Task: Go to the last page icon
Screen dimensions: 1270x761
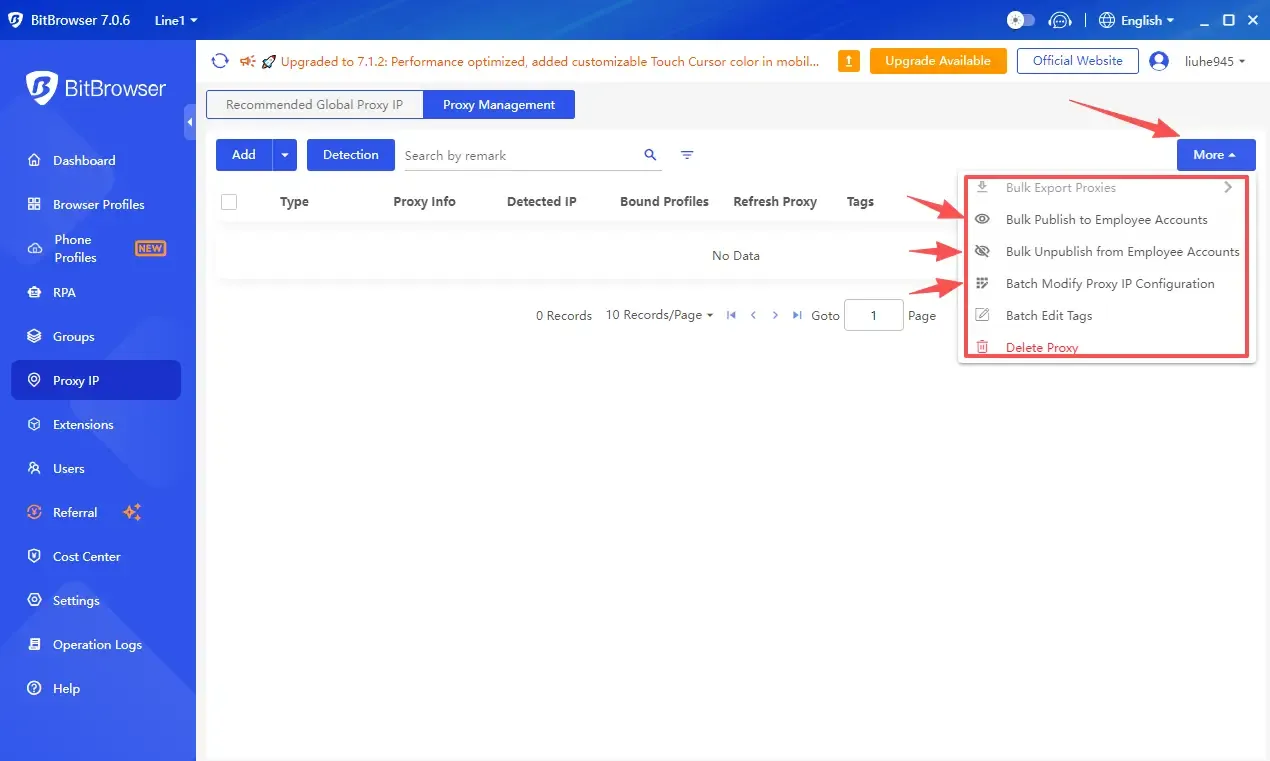Action: point(797,315)
